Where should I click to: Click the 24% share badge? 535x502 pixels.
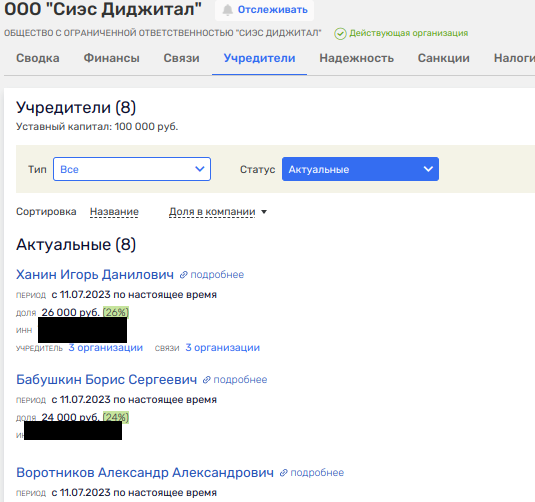point(116,417)
